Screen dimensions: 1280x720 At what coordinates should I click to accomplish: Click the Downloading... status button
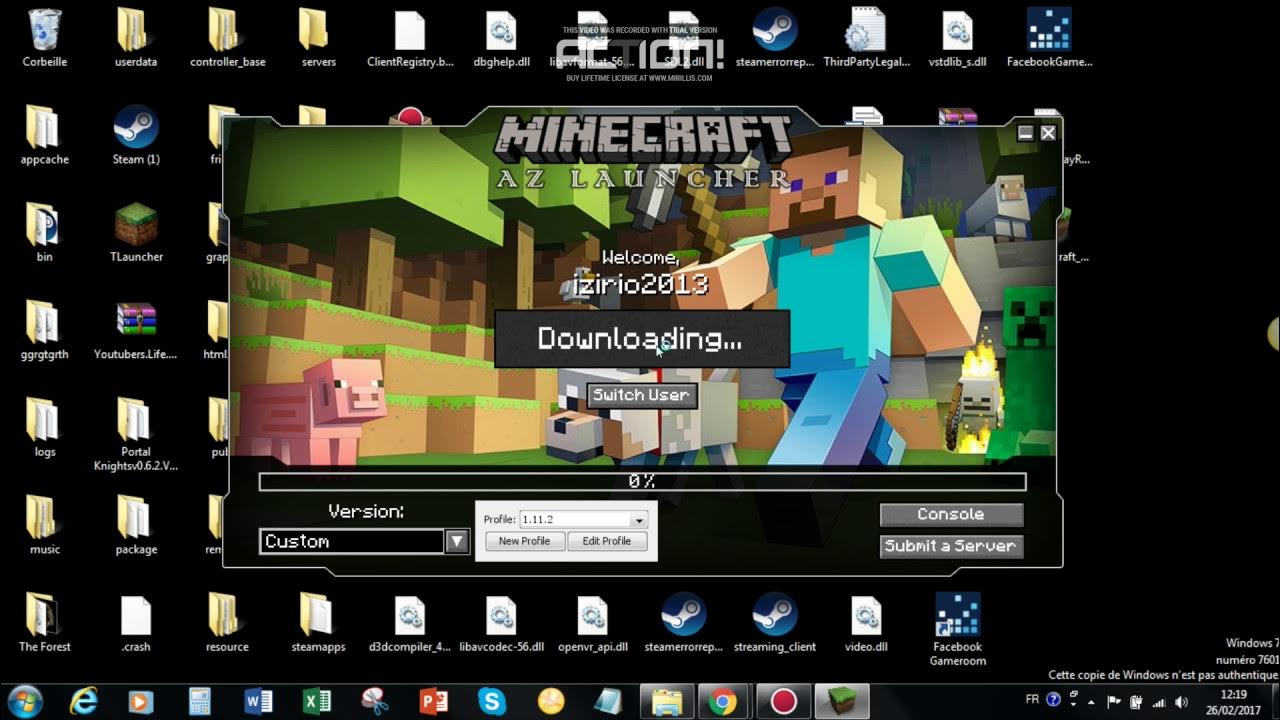coord(642,339)
